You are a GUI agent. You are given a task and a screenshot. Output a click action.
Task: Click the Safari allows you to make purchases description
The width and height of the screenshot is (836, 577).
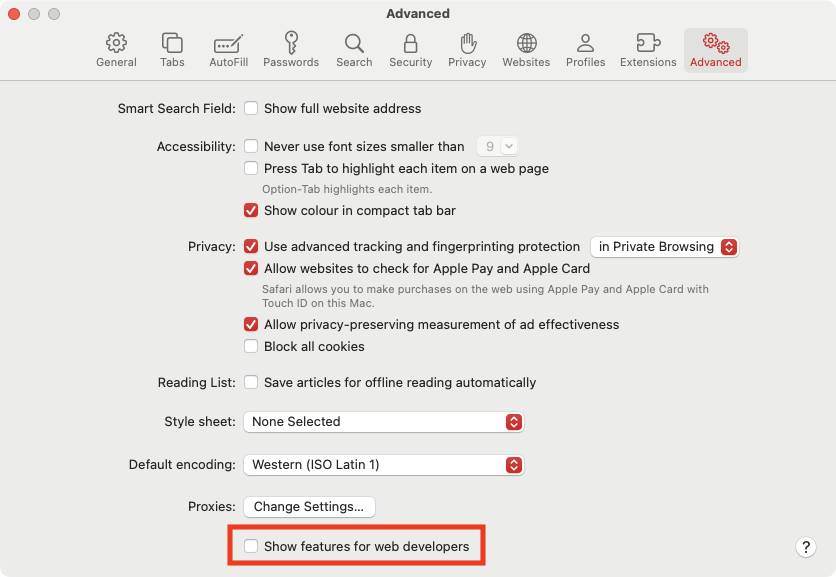pyautogui.click(x=485, y=296)
